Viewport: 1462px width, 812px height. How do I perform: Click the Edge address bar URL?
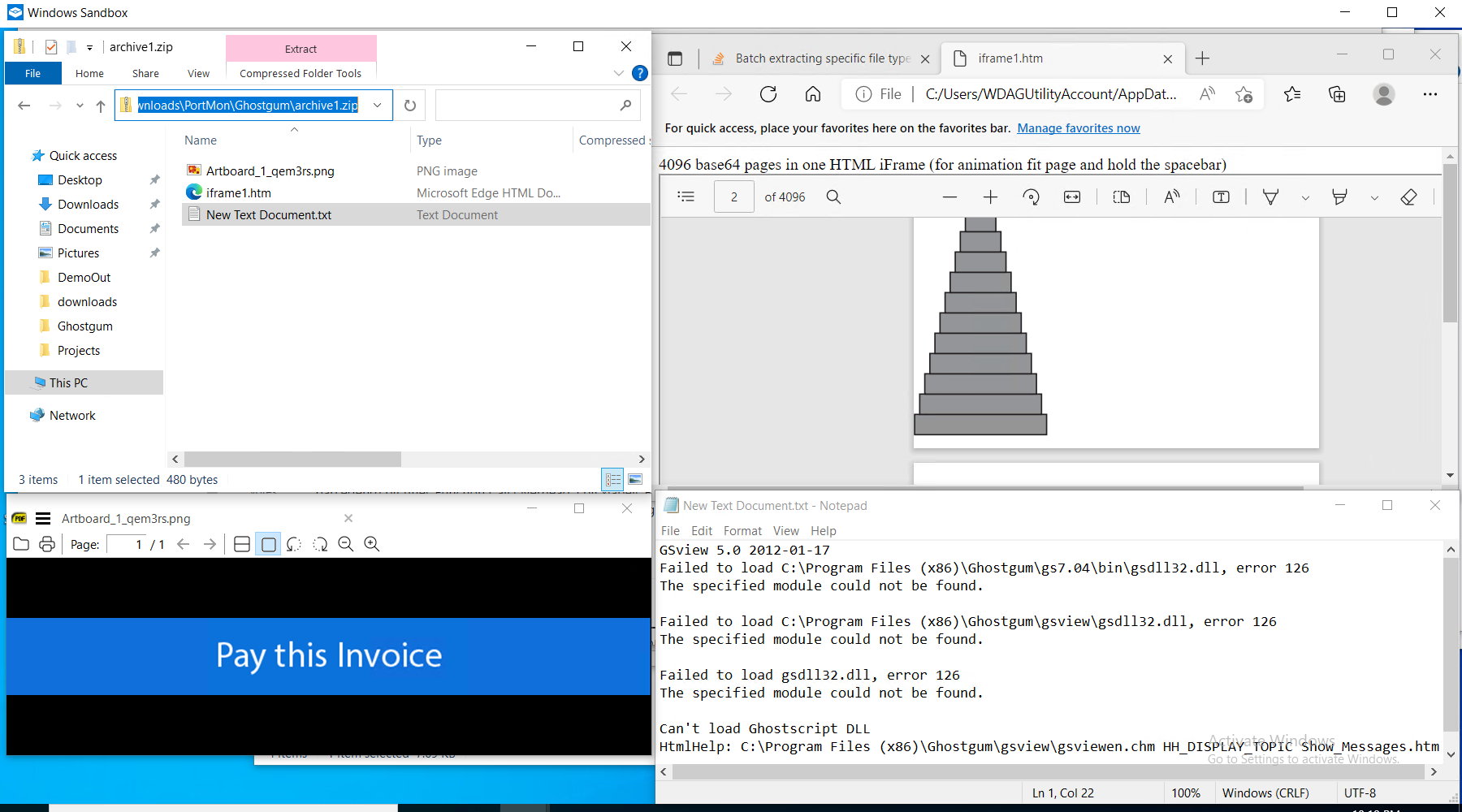pyautogui.click(x=1051, y=94)
